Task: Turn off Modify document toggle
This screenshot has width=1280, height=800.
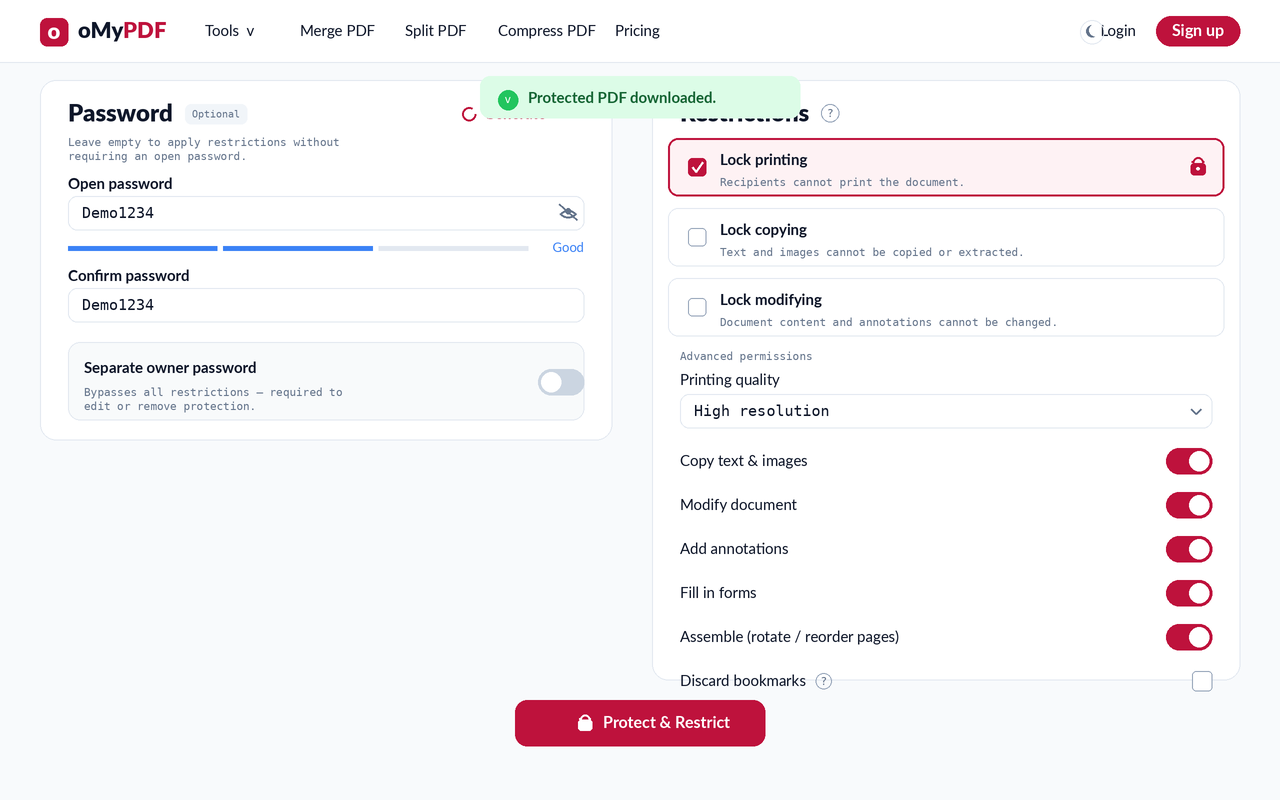Action: pyautogui.click(x=1189, y=505)
